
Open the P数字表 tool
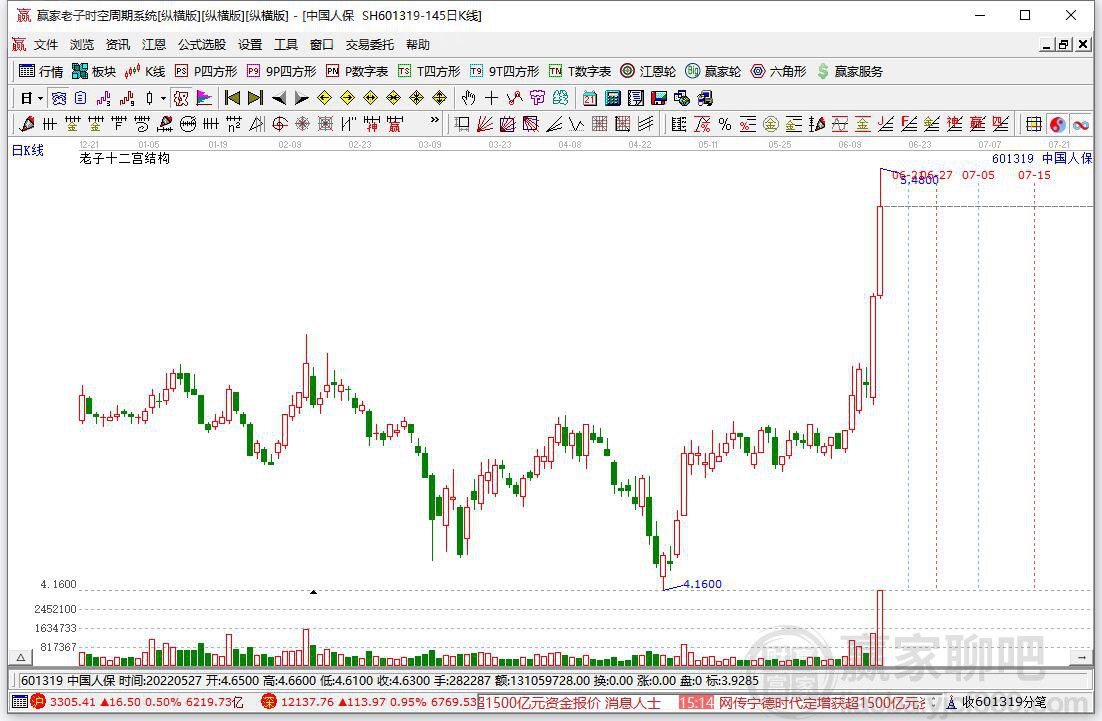pyautogui.click(x=357, y=71)
